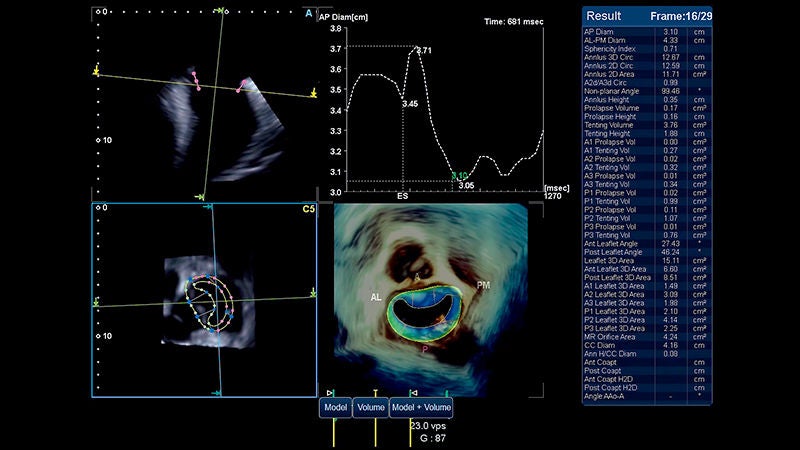Click the 10 depth marker in view C5
Viewport: 800px width, 450px height.
(x=107, y=336)
